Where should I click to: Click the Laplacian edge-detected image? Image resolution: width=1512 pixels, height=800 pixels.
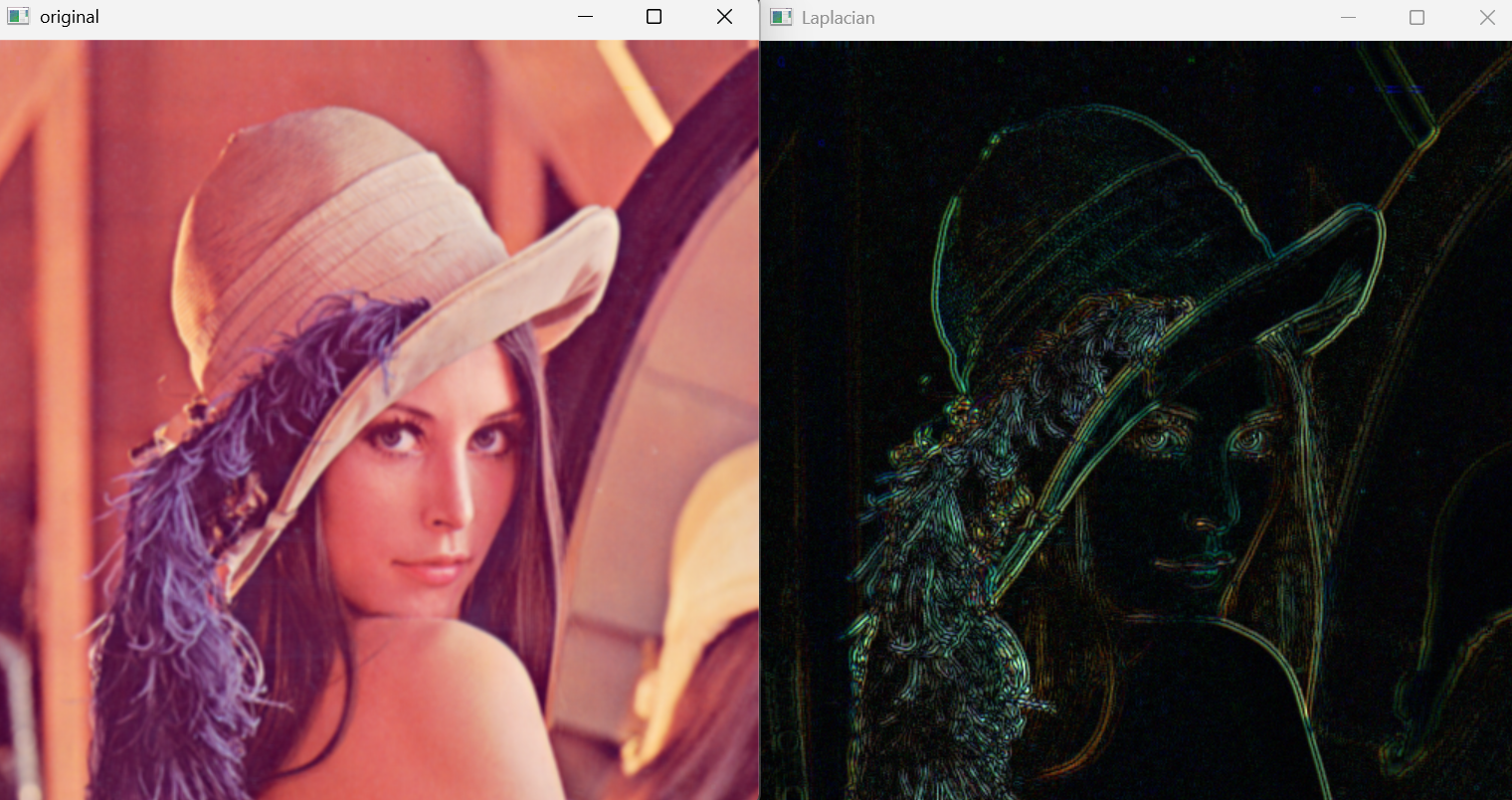click(1137, 420)
